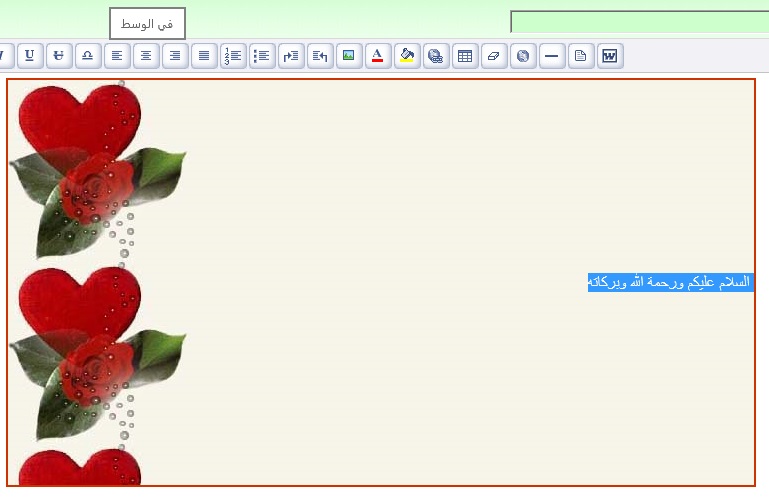769x501 pixels.
Task: Align text to the left
Action: pyautogui.click(x=117, y=56)
